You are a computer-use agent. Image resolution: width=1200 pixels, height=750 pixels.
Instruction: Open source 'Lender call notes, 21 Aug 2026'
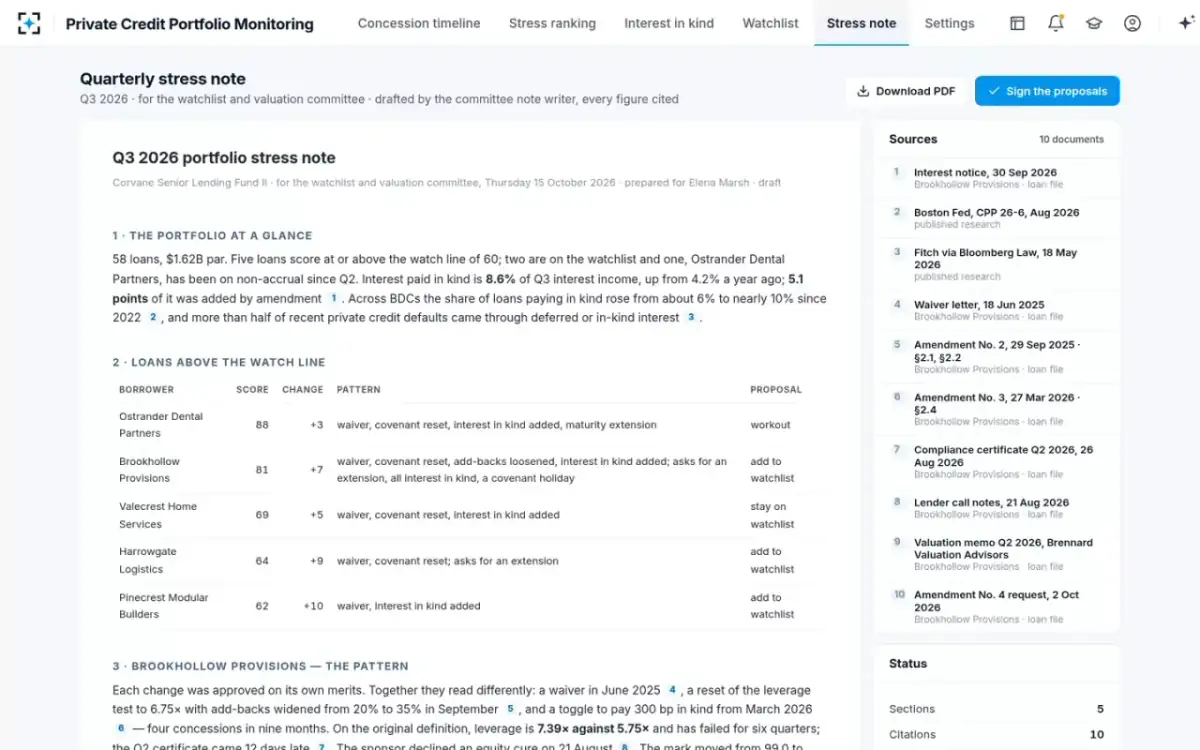coord(996,508)
